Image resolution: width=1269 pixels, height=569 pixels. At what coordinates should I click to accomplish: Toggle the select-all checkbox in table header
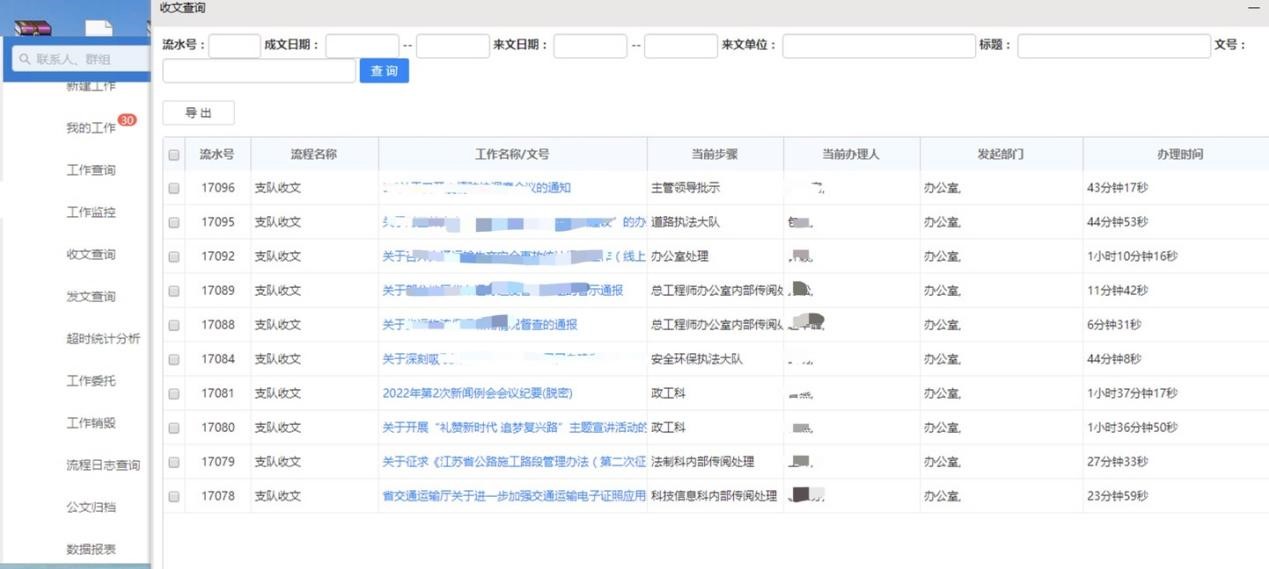tap(174, 155)
